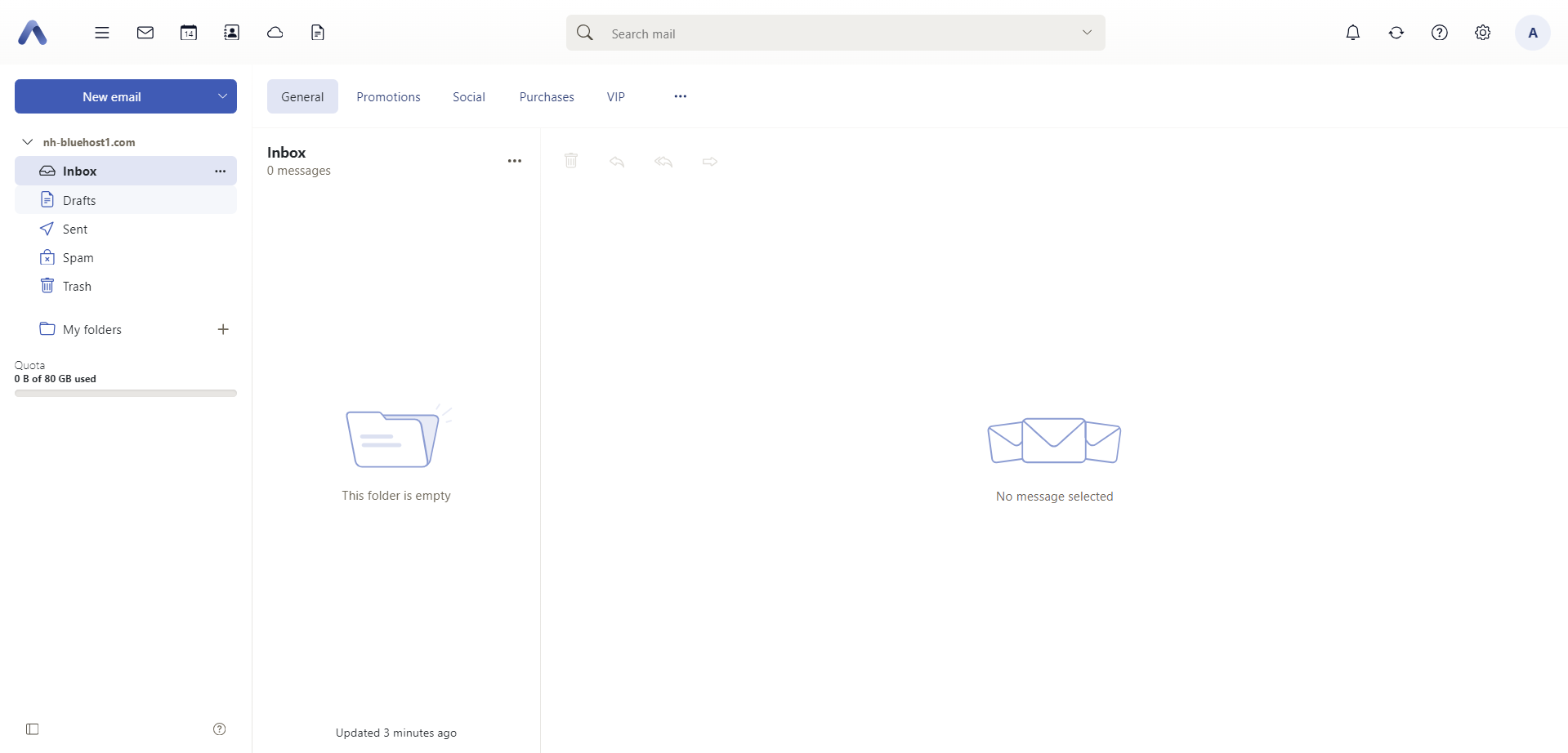Screen dimensions: 1568x753
Task: Switch to the Promotions tab
Action: point(387,96)
